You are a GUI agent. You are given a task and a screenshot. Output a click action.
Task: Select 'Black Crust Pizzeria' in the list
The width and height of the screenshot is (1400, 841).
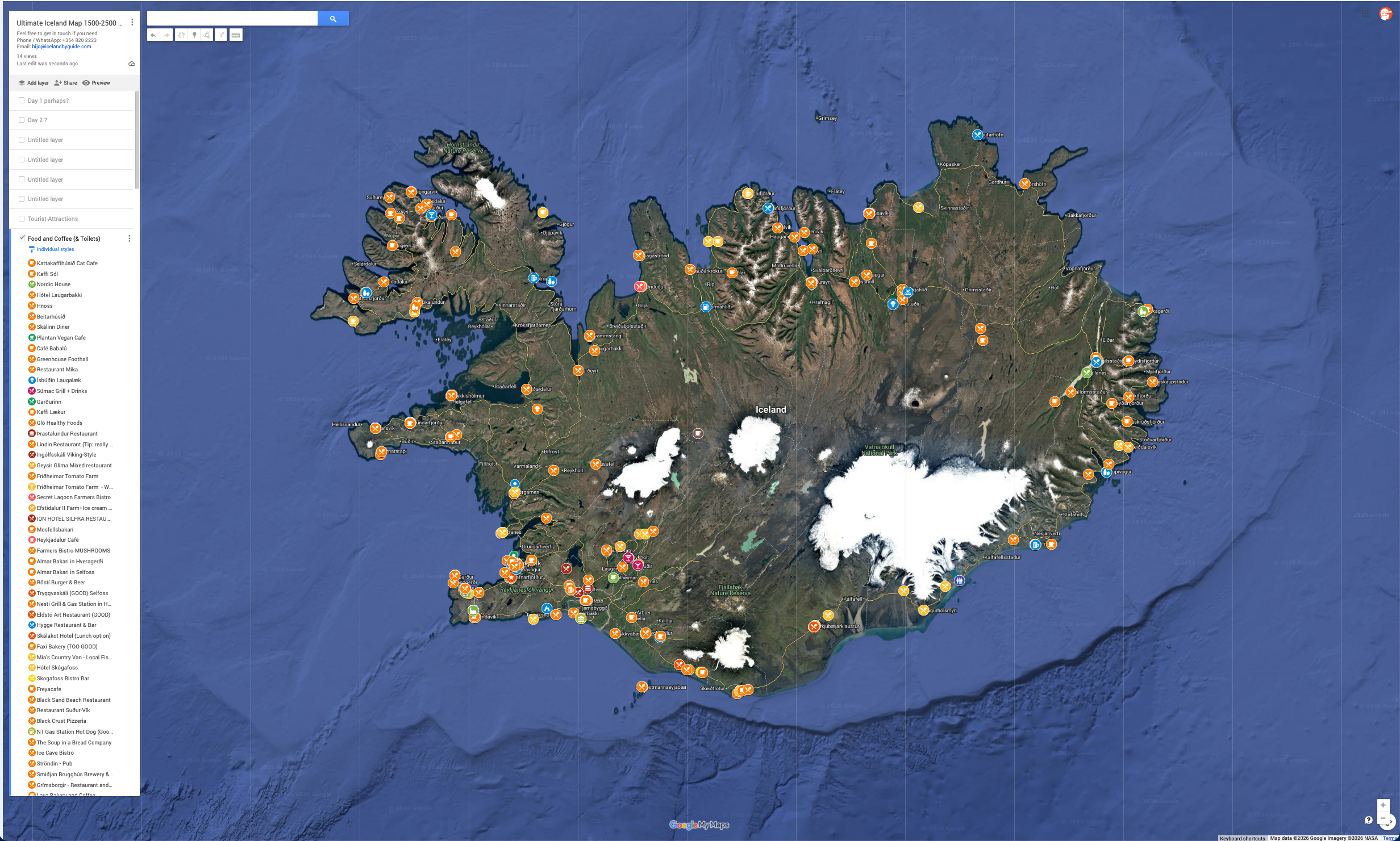coord(61,721)
